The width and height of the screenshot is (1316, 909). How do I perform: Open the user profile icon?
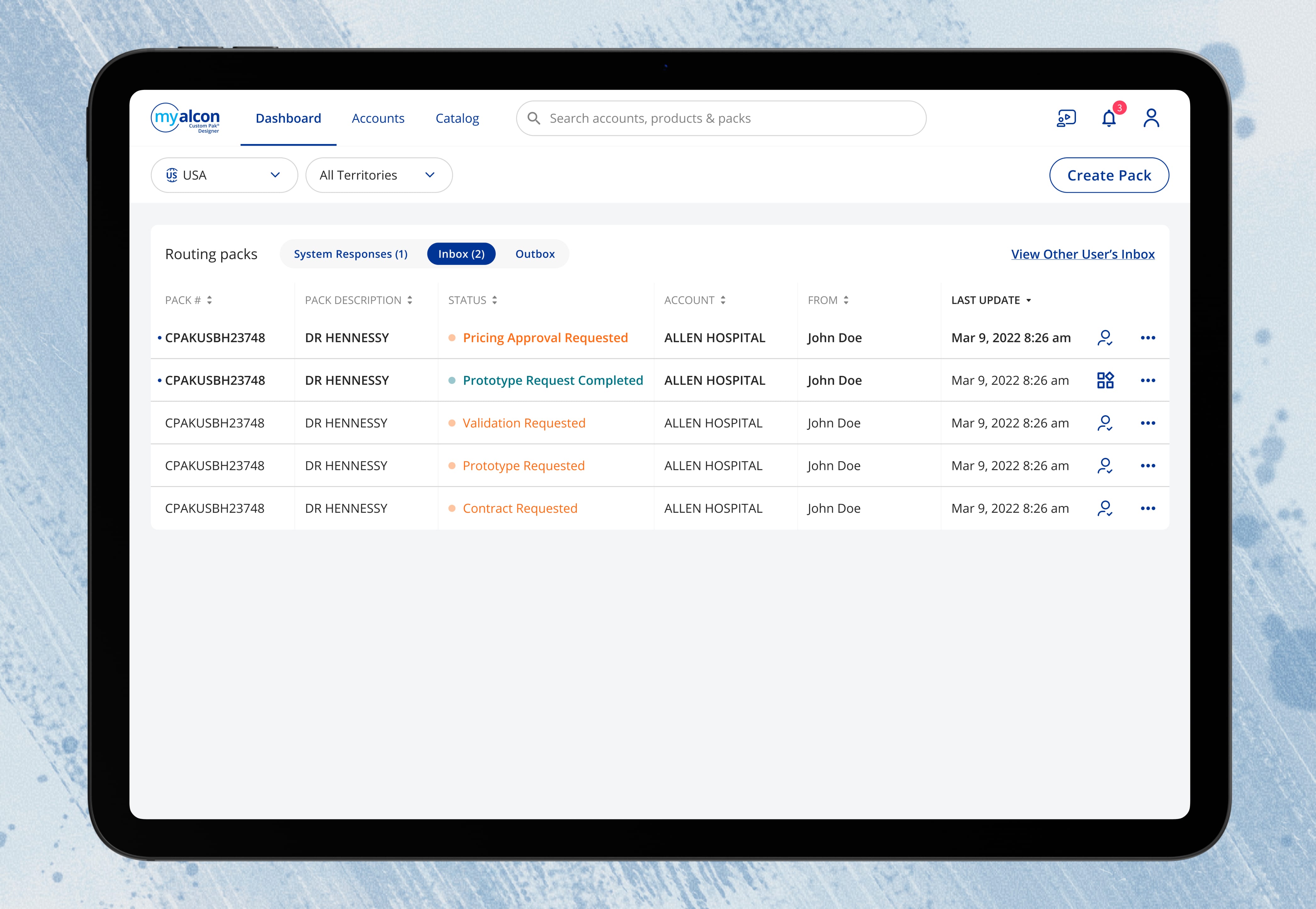[1151, 118]
